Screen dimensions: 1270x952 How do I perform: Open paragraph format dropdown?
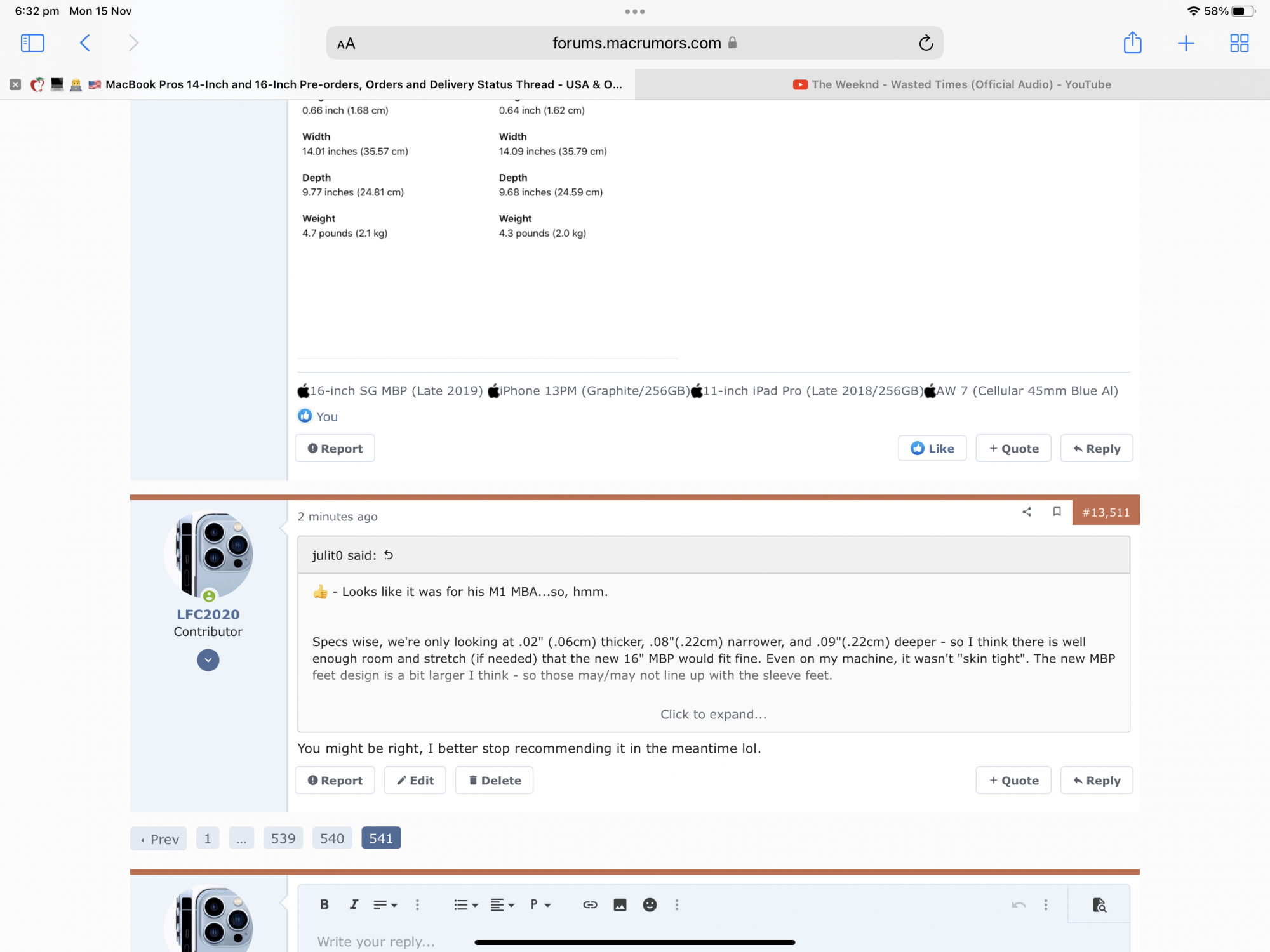[x=540, y=904]
